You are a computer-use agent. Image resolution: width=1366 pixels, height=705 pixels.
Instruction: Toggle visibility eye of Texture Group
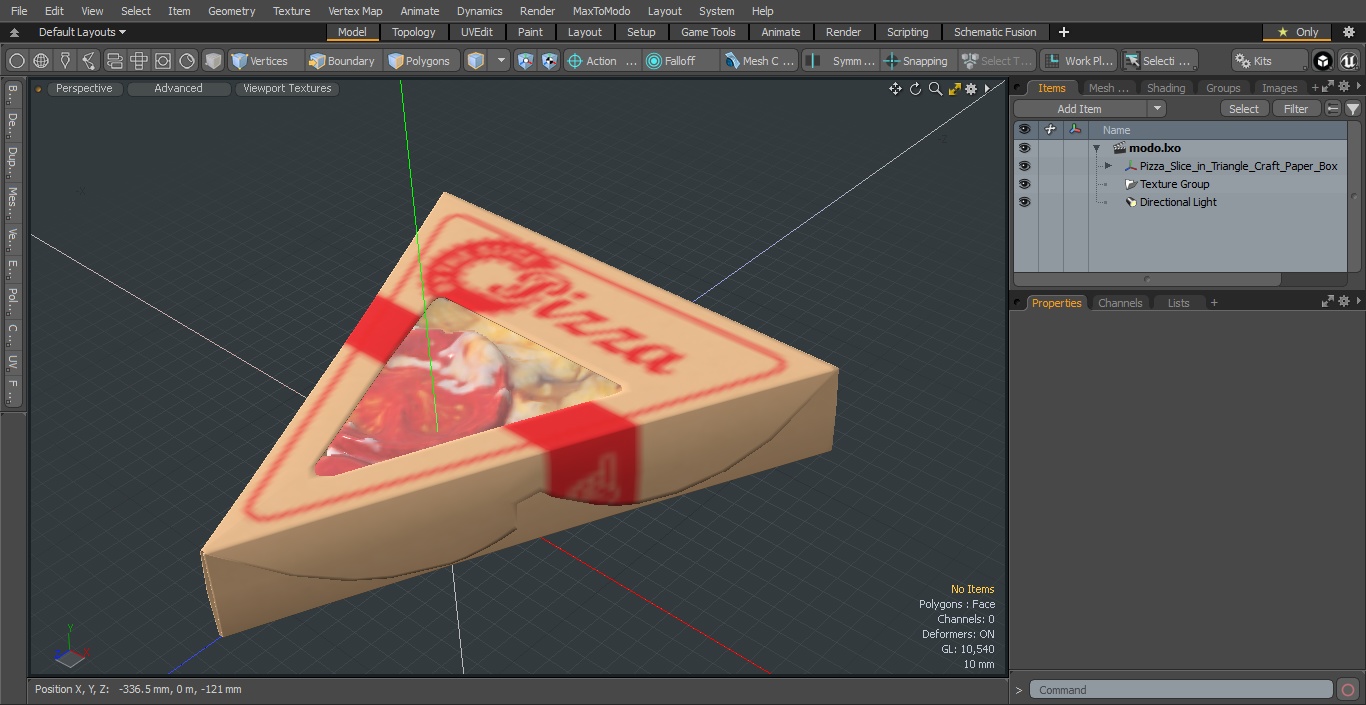[1024, 184]
